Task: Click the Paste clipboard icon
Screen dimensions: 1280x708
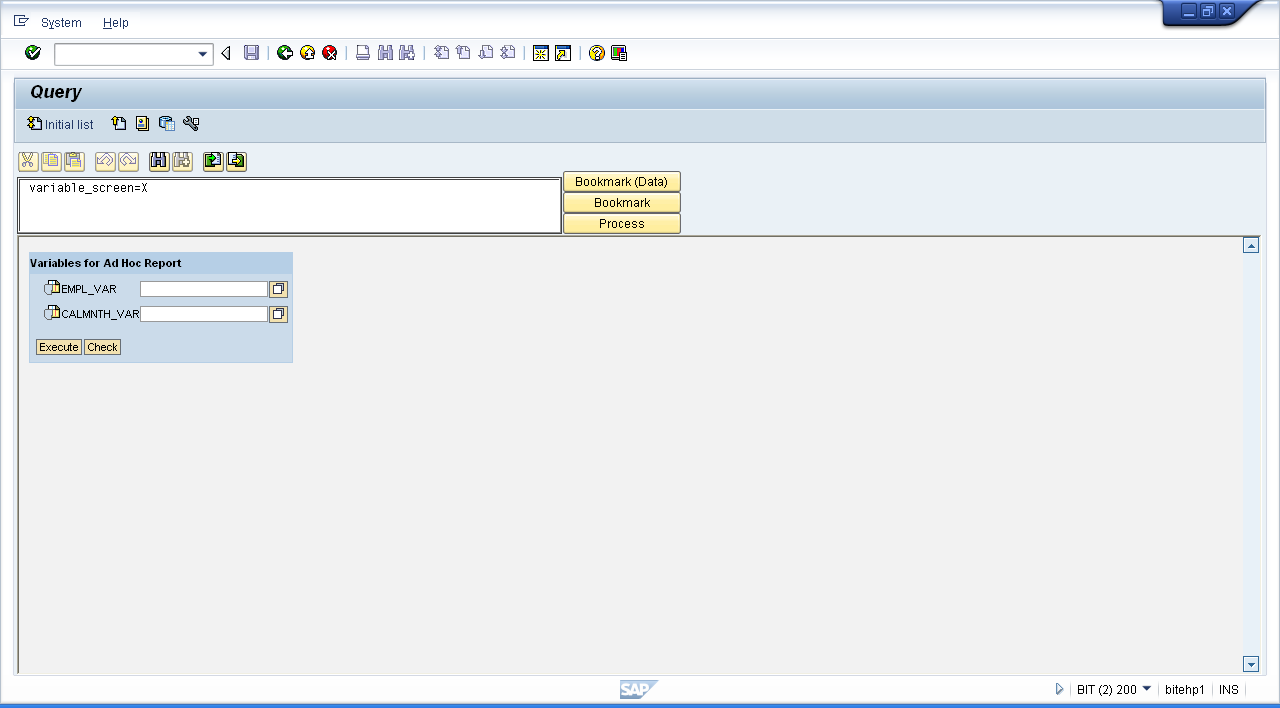Action: click(x=74, y=161)
